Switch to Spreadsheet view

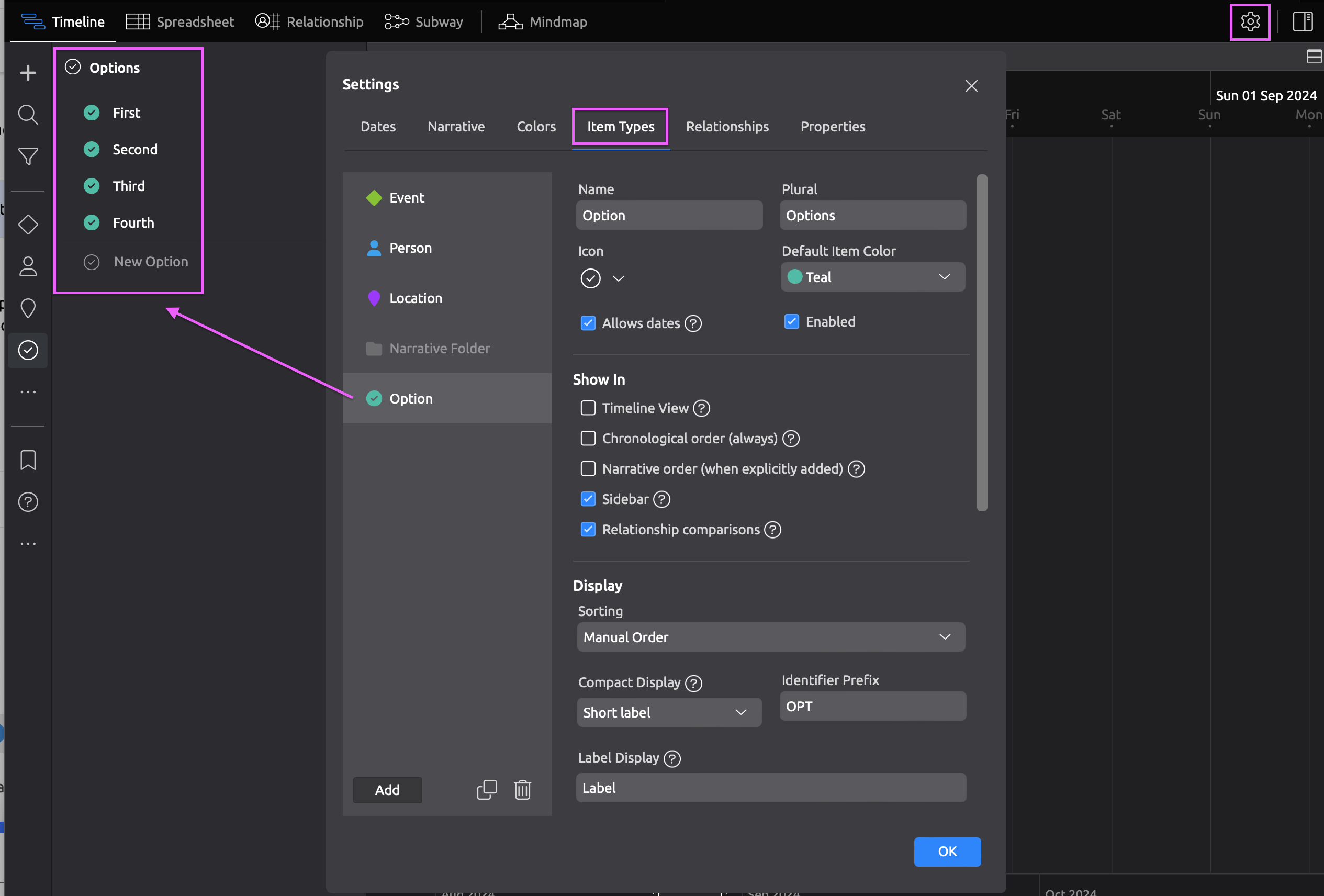click(x=180, y=21)
